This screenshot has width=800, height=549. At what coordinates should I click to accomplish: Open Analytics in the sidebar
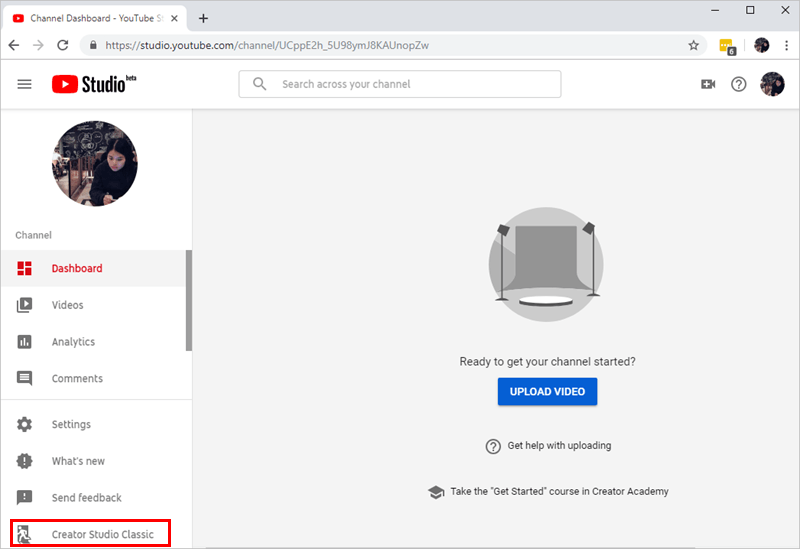[93, 341]
